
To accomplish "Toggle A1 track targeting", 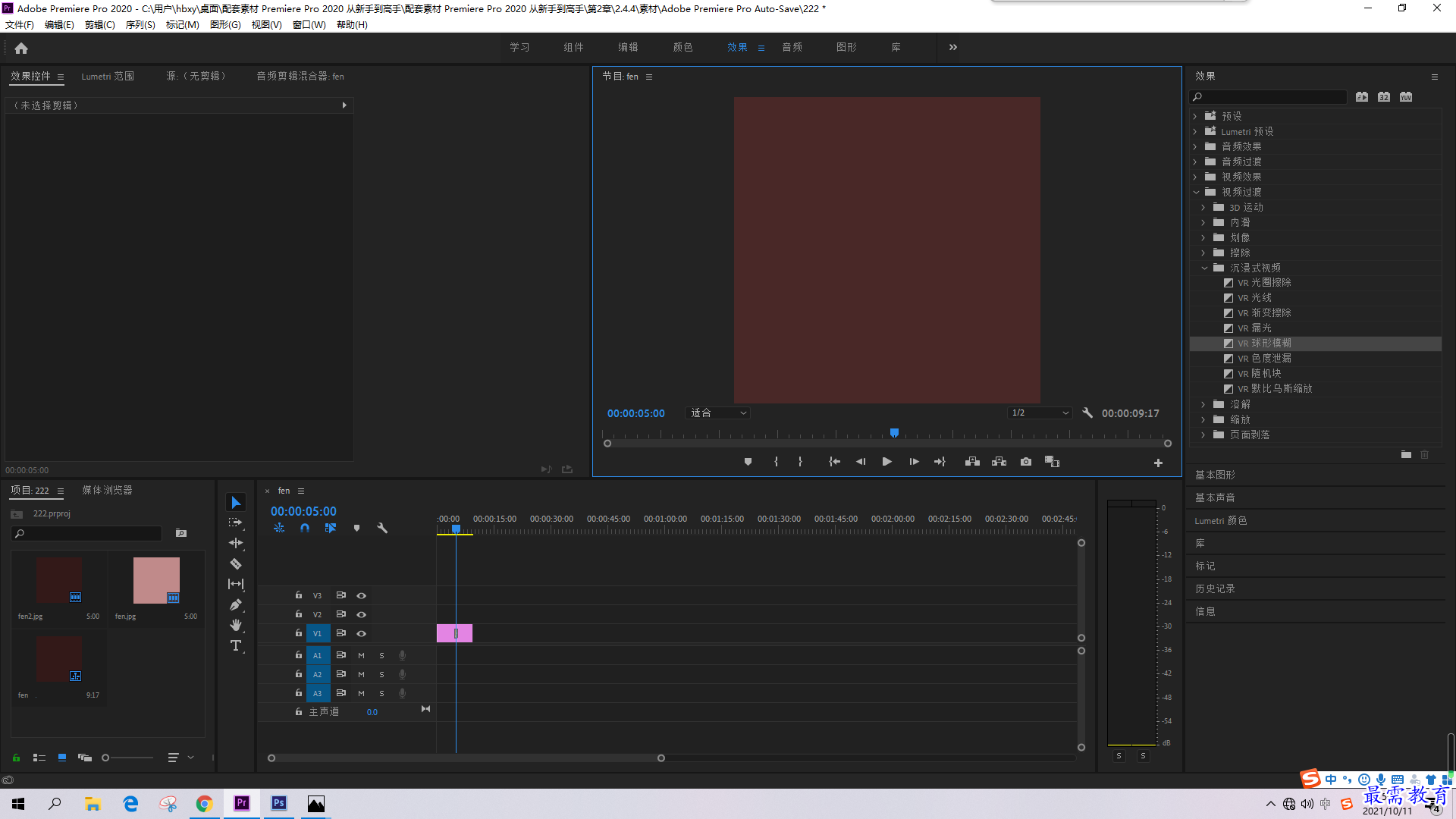I will [318, 655].
